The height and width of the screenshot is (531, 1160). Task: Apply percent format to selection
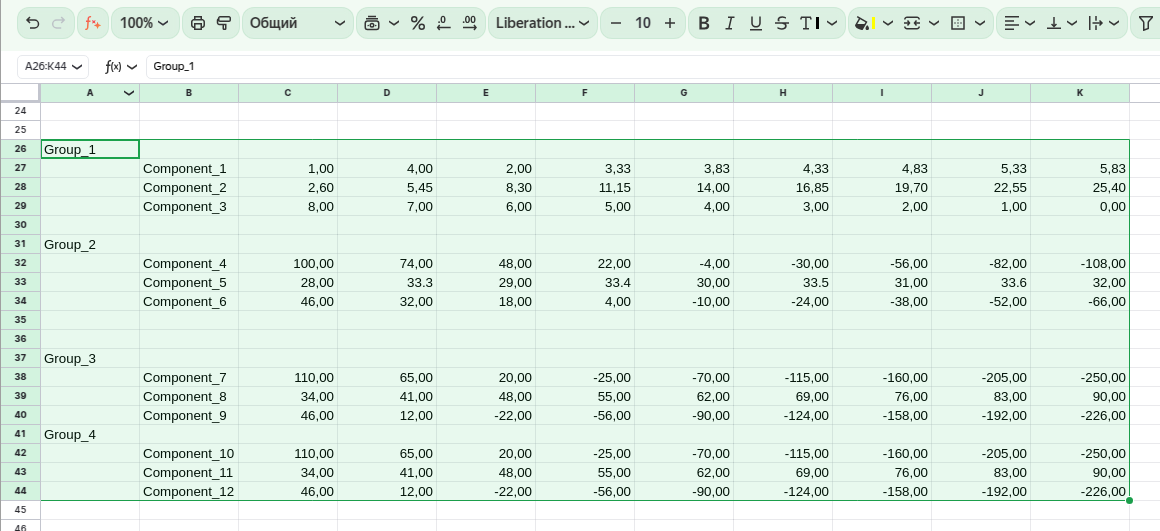(x=418, y=23)
